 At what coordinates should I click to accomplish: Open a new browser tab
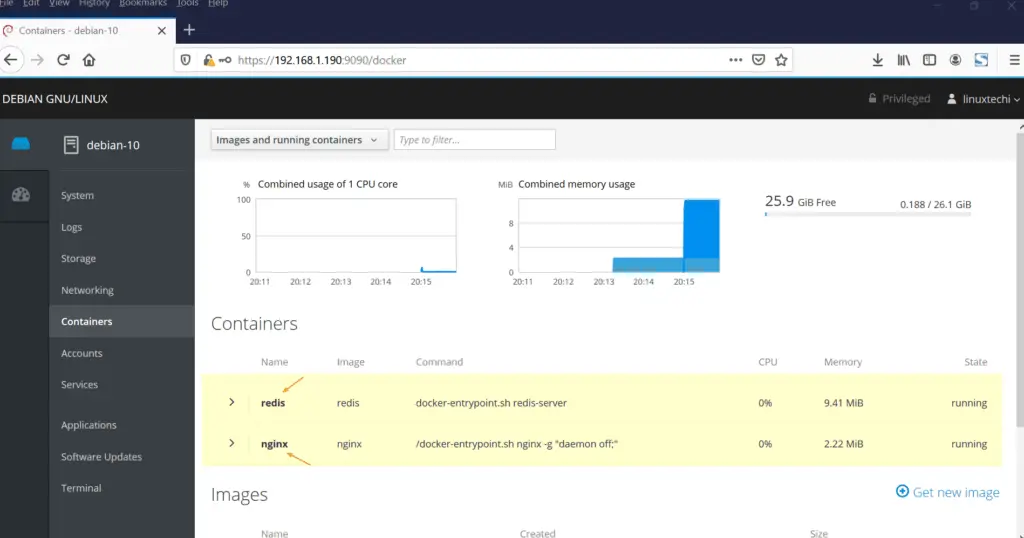[x=189, y=30]
